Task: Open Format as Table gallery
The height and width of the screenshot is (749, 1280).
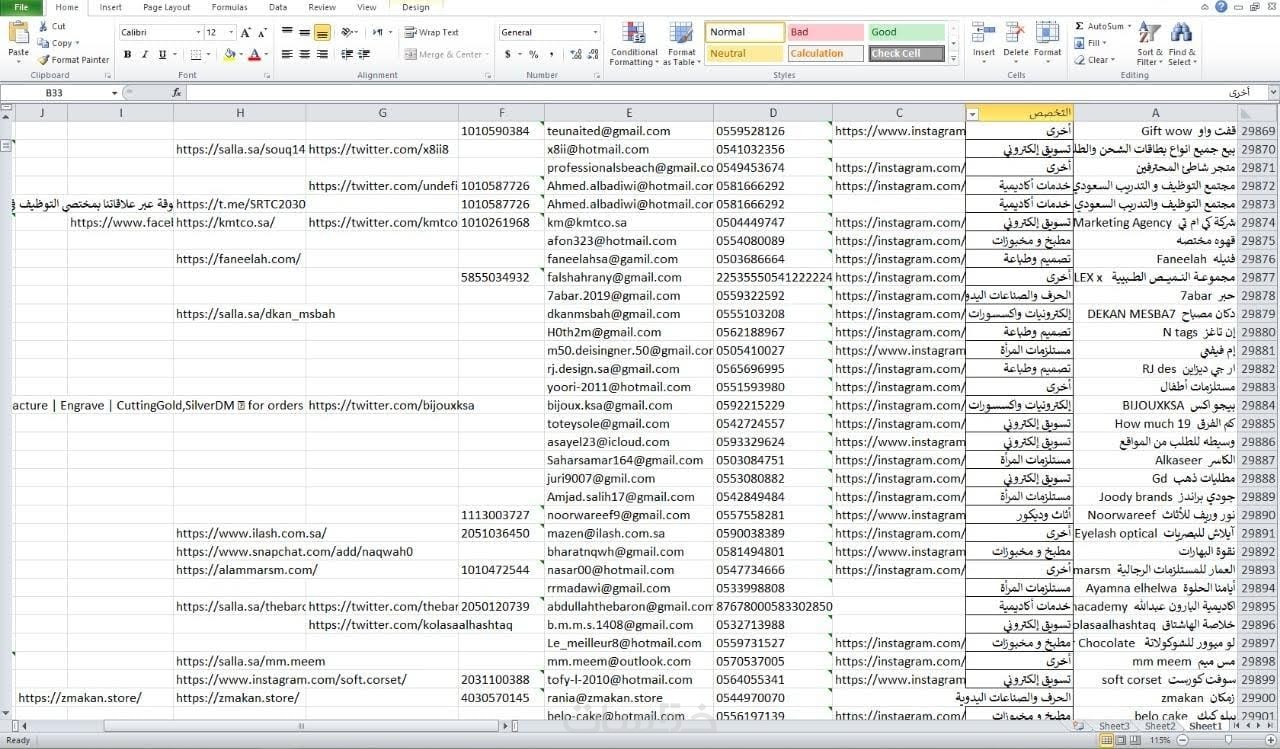Action: point(681,44)
